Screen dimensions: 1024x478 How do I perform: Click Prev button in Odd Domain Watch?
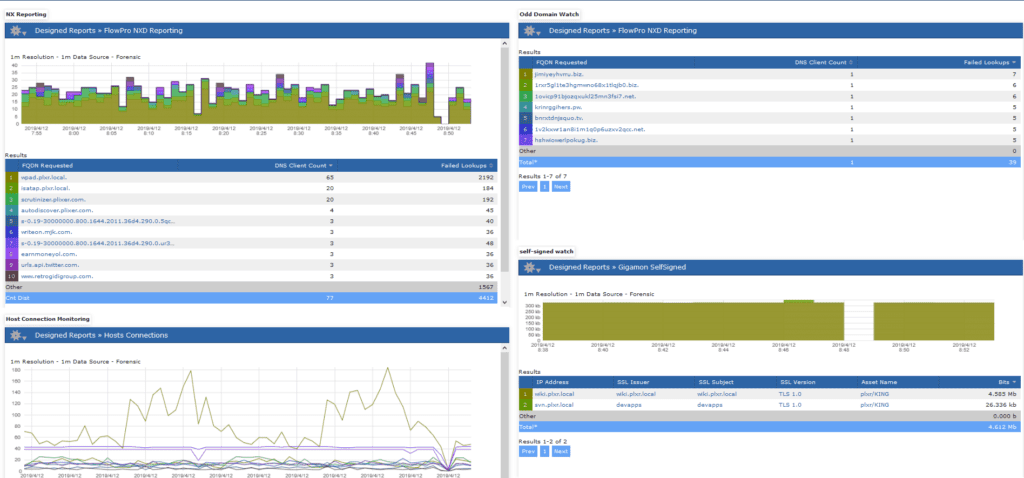[x=527, y=187]
